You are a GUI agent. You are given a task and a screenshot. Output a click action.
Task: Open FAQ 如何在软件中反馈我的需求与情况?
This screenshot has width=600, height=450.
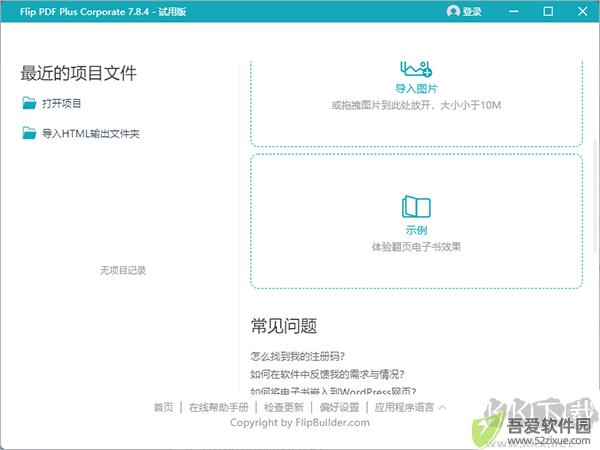[327, 374]
